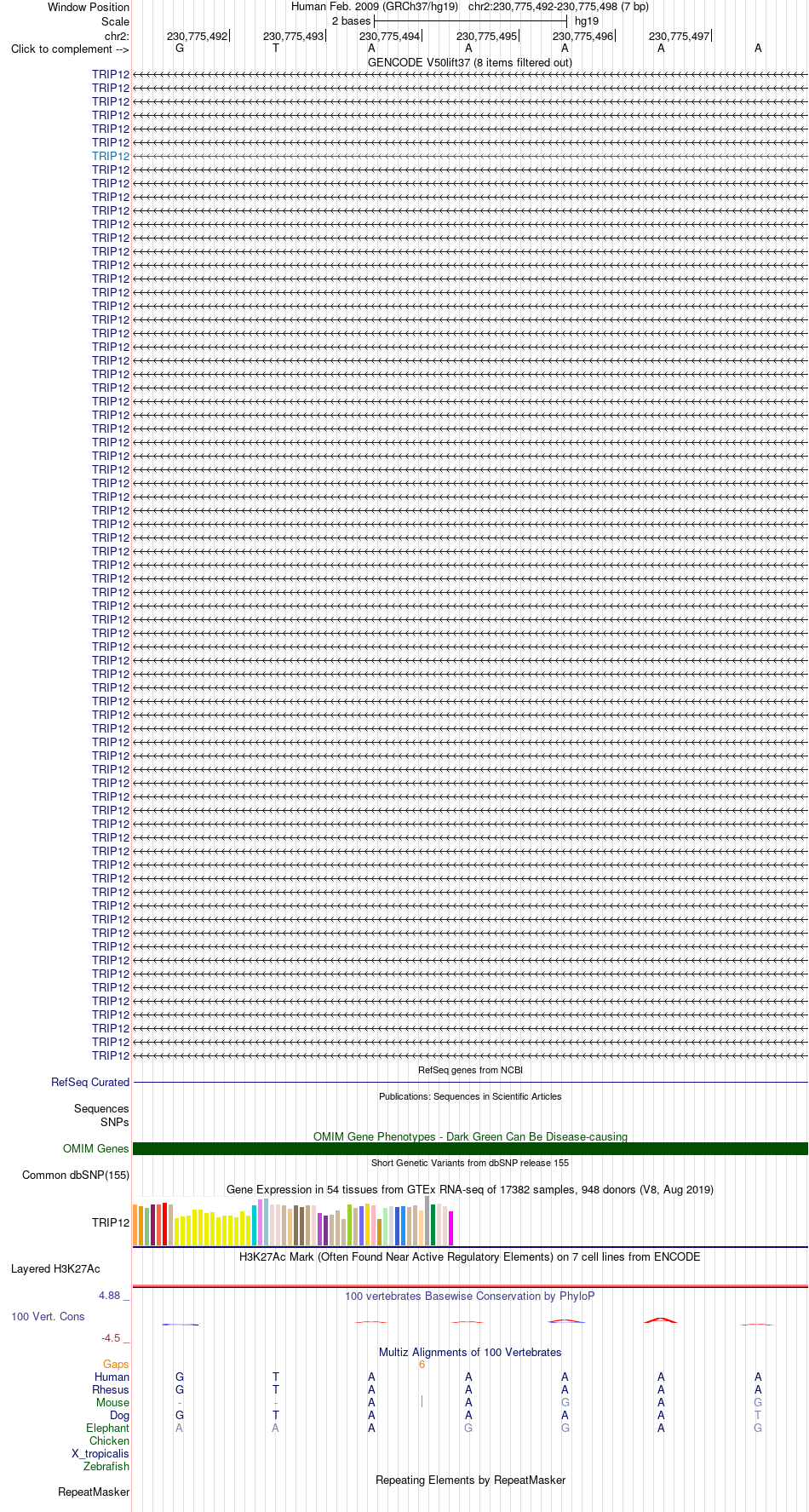Open the 'OMIM Gene Phenotypes' track title
The height and width of the screenshot is (1512, 809).
point(470,1136)
